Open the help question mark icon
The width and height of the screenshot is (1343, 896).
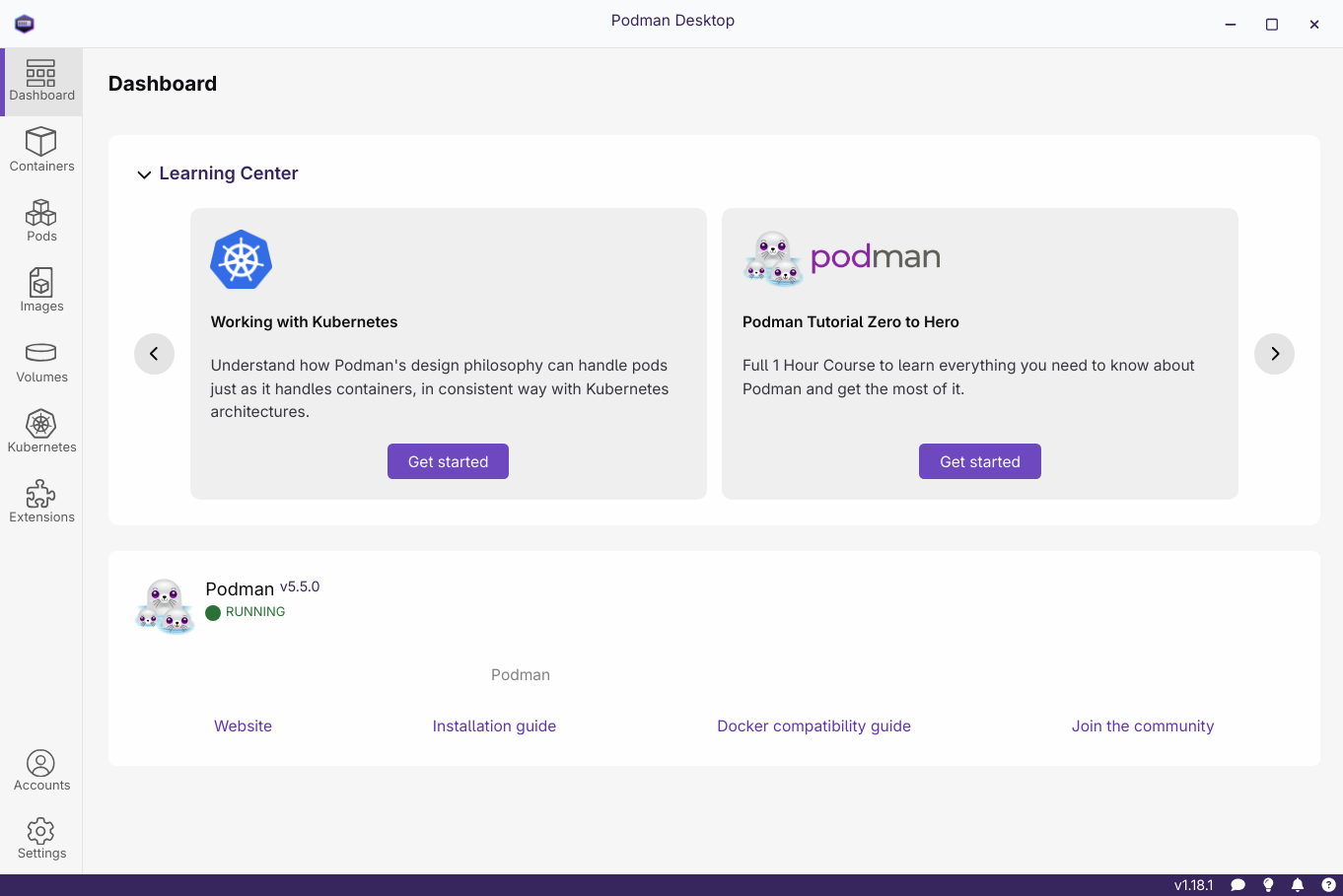click(1328, 885)
